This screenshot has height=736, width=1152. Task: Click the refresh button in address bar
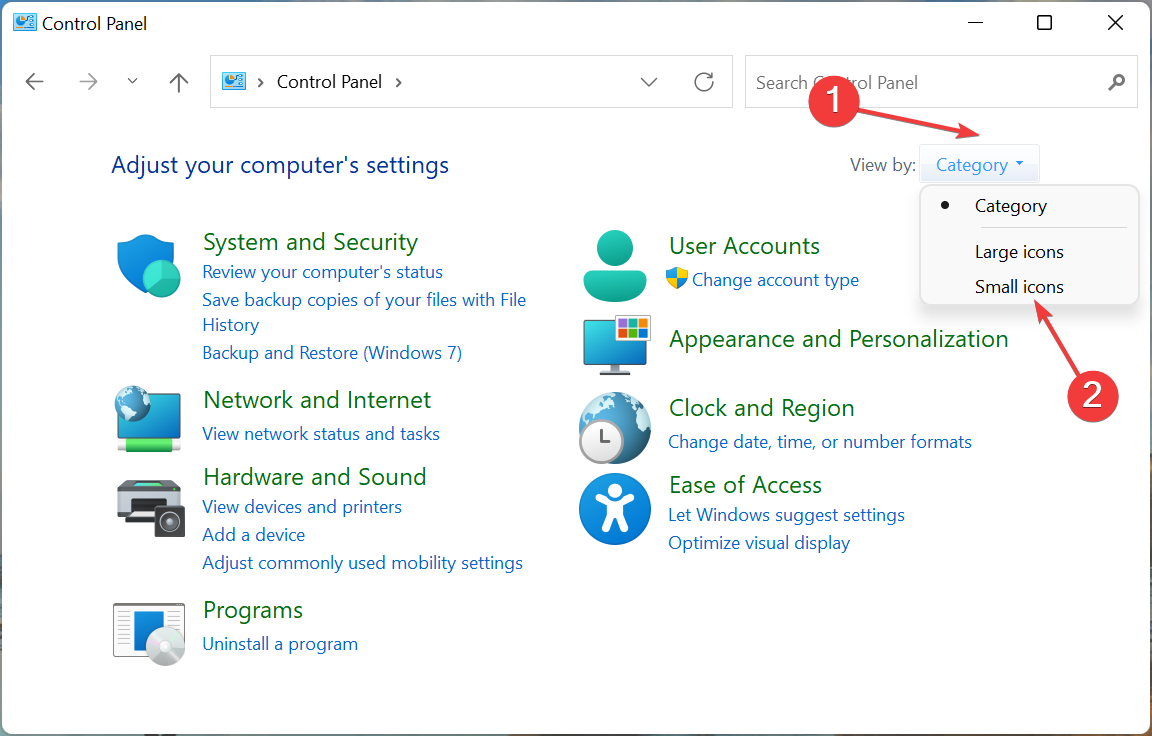[x=704, y=82]
